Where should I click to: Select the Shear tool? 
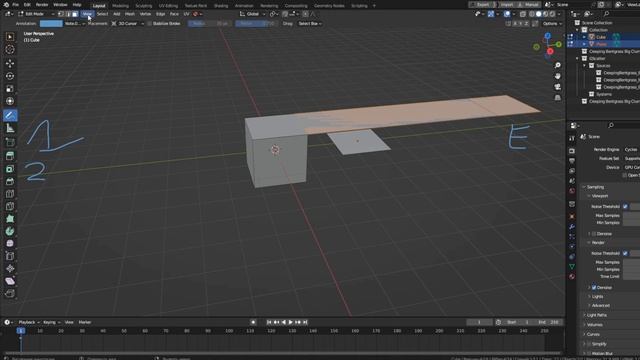coord(10,281)
